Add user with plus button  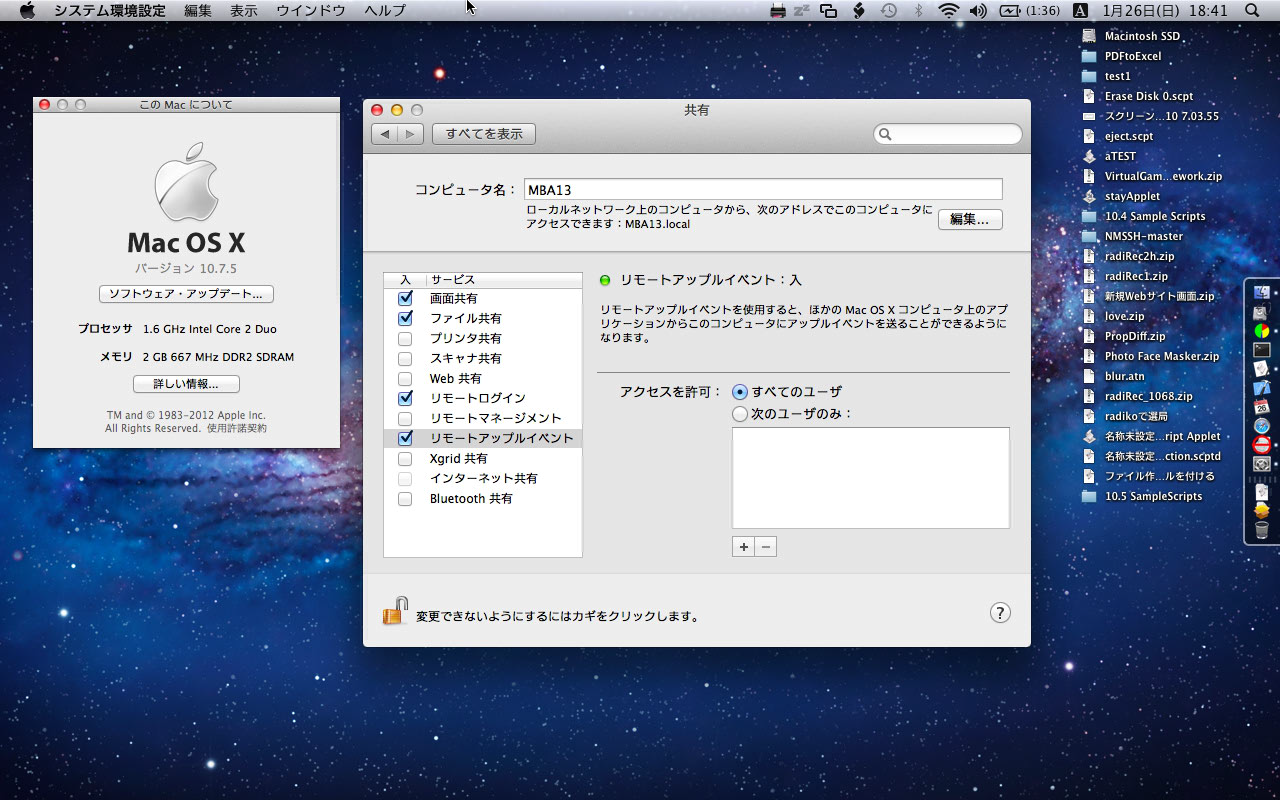(743, 547)
